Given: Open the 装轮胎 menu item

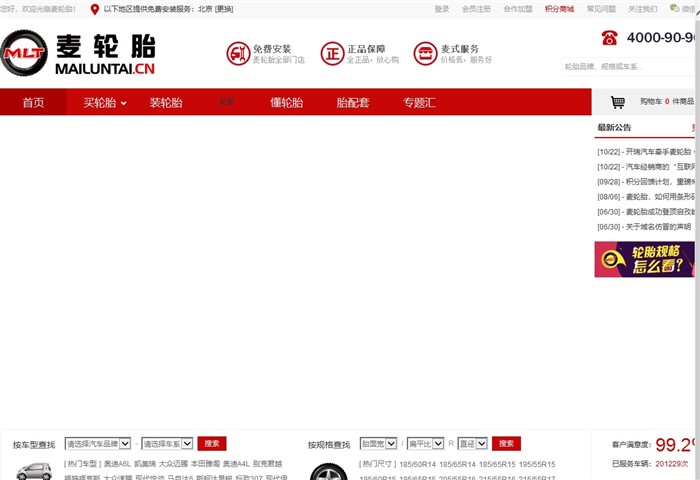Looking at the screenshot, I should coord(166,103).
